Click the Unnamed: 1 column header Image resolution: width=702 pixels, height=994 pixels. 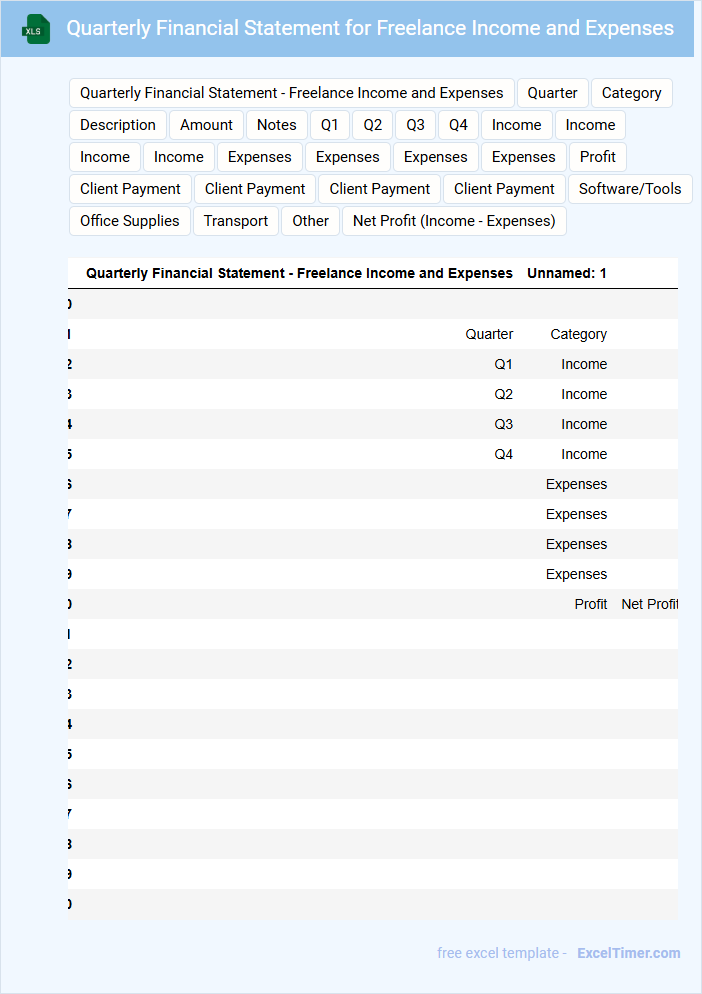click(x=567, y=273)
